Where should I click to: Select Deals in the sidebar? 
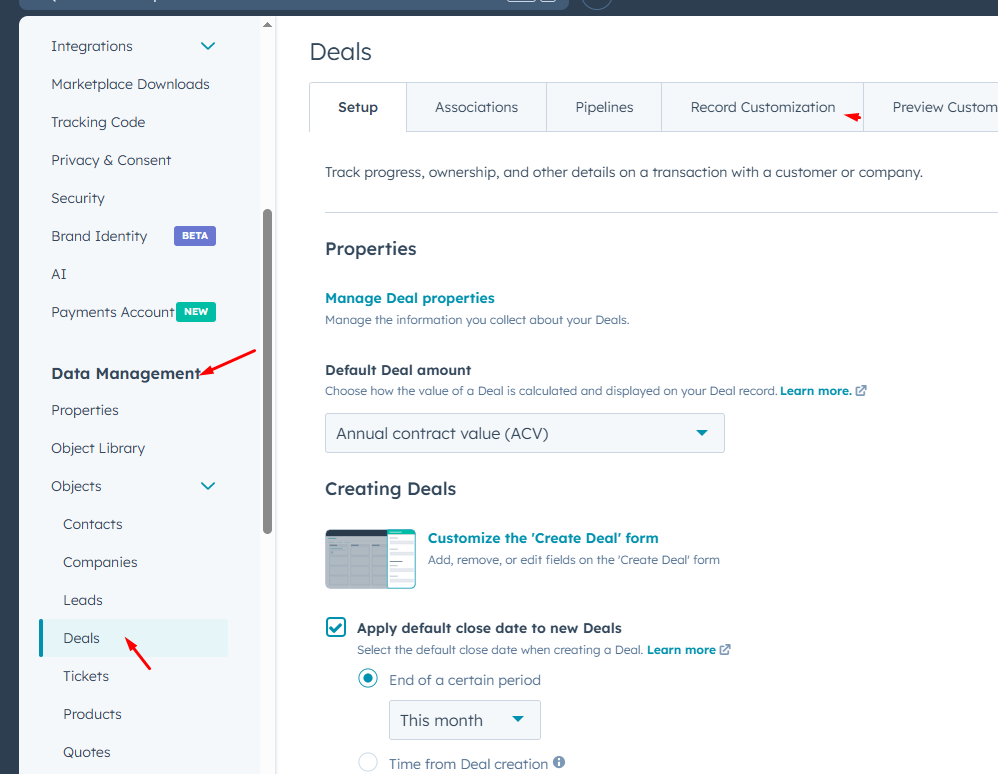pos(133,638)
